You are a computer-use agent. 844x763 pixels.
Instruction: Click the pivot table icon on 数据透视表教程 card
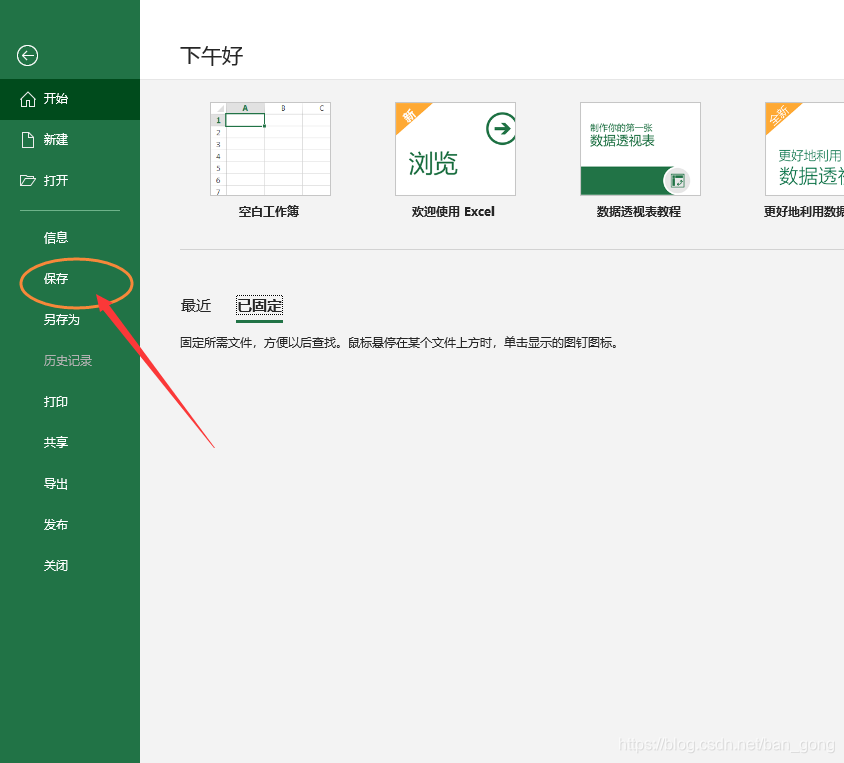(x=677, y=181)
